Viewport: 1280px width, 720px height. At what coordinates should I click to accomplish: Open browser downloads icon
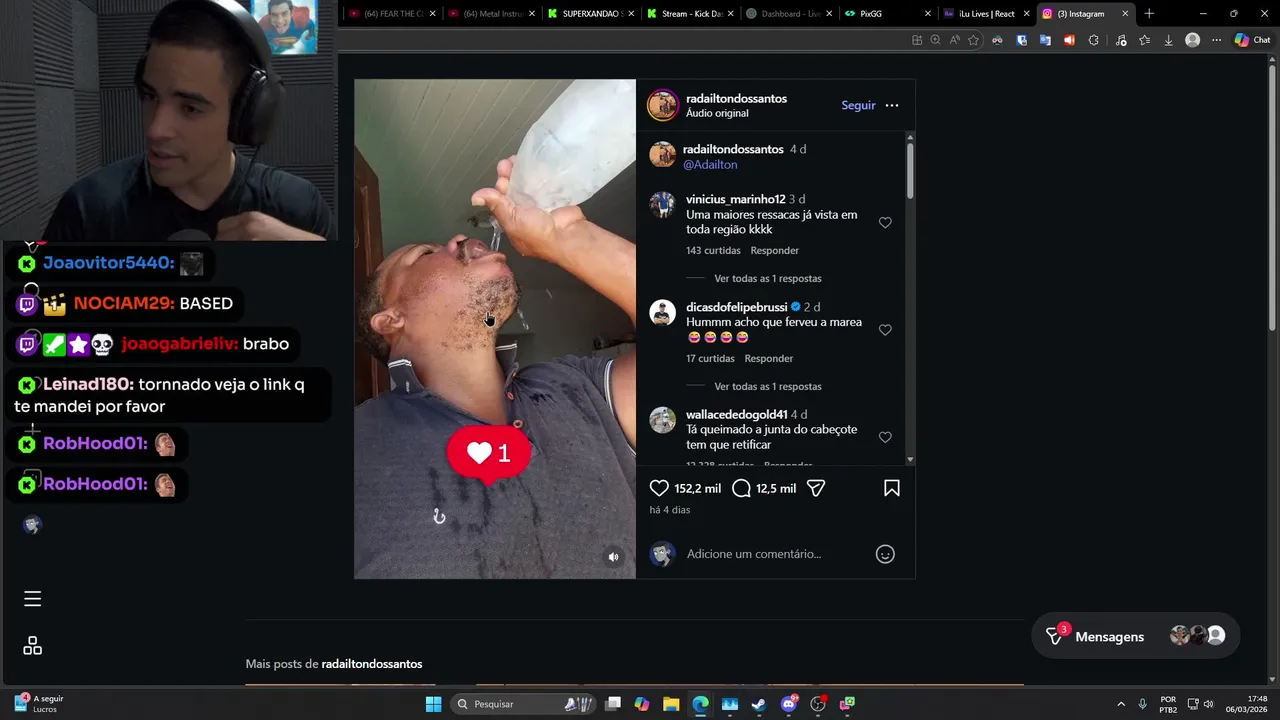click(x=1168, y=40)
